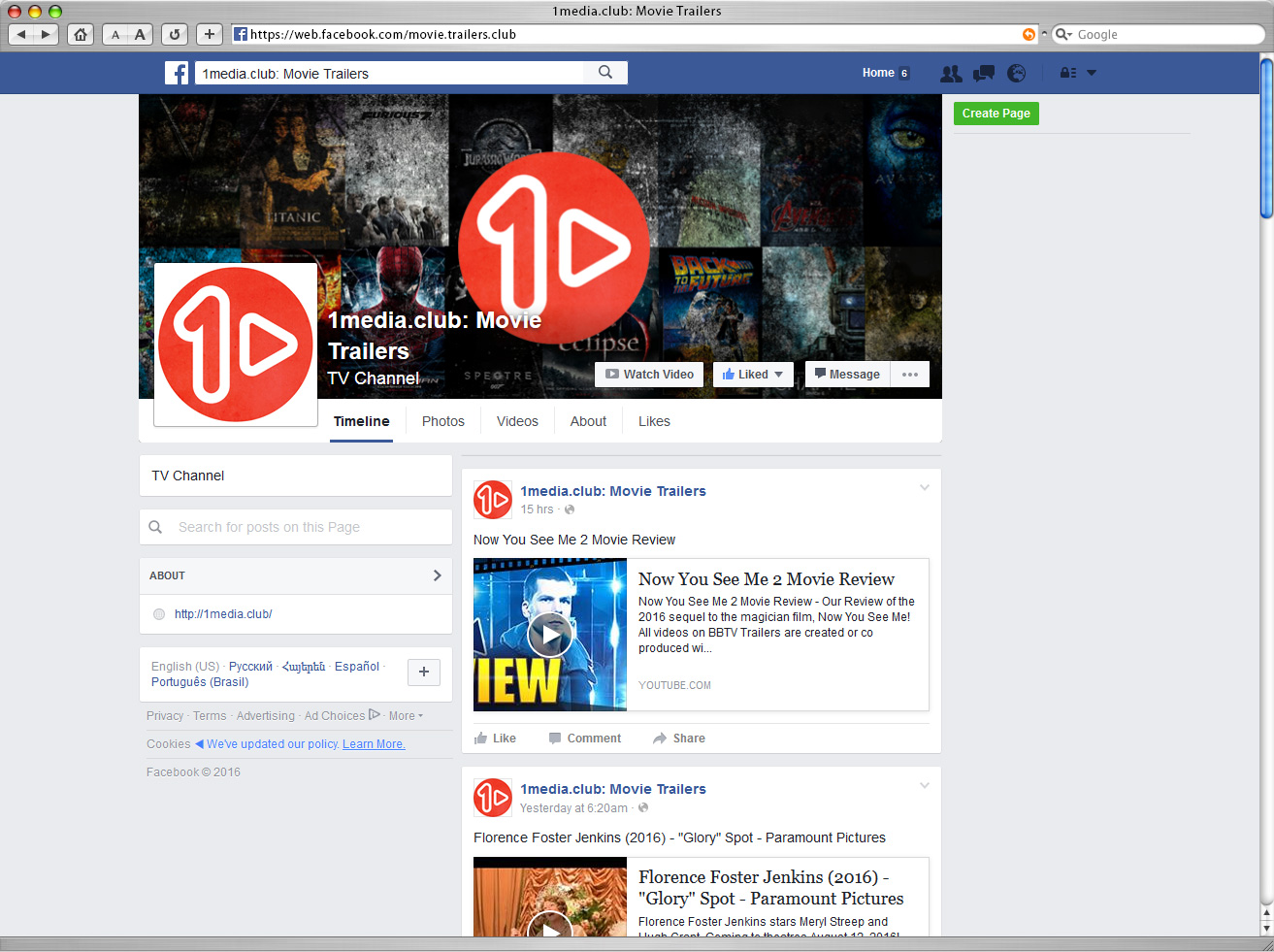Like the Now You See Me 2 post
Screen dimensions: 1274x952
click(x=495, y=739)
